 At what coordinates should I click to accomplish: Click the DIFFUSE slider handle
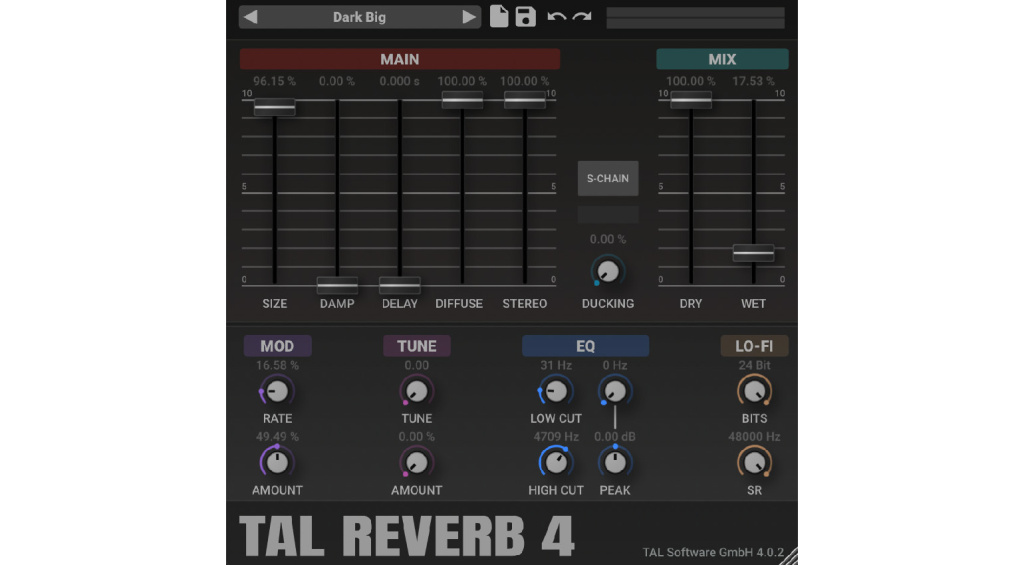point(462,100)
